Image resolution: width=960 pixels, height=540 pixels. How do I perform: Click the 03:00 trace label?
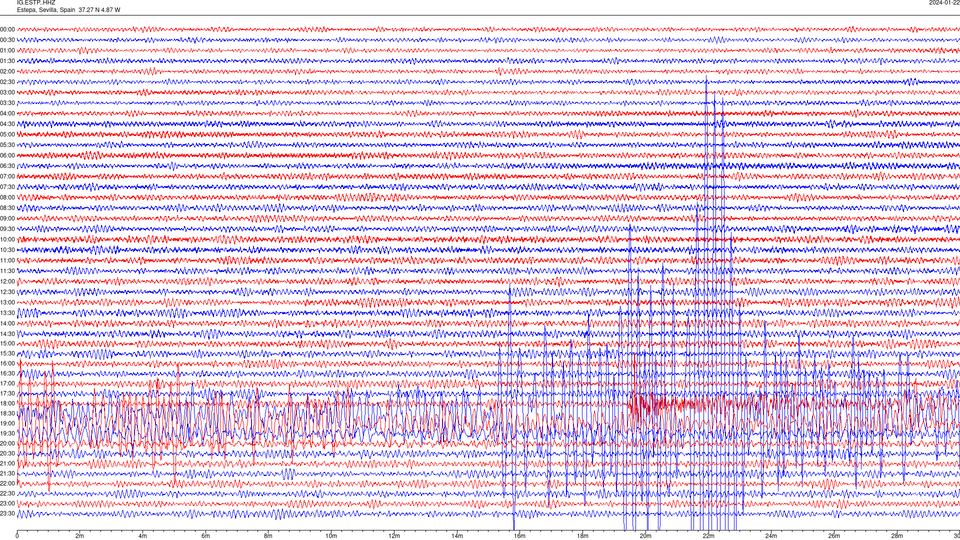7,92
